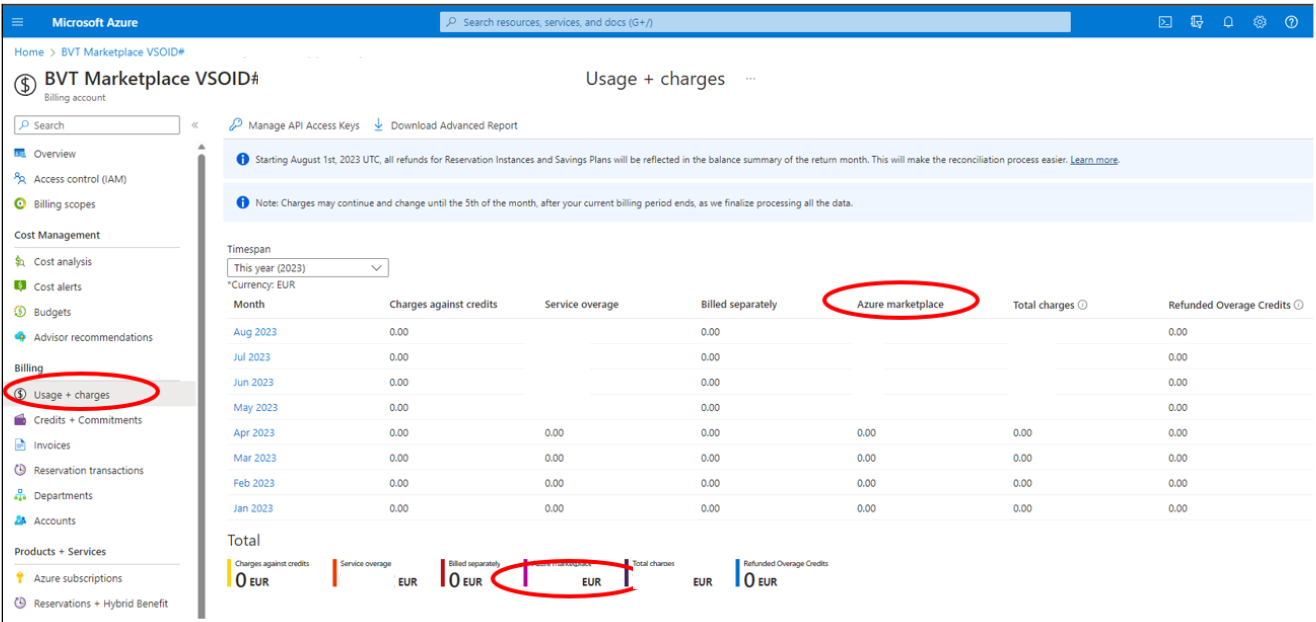Open the Jan 2023 month link
1316x622 pixels.
tap(253, 508)
